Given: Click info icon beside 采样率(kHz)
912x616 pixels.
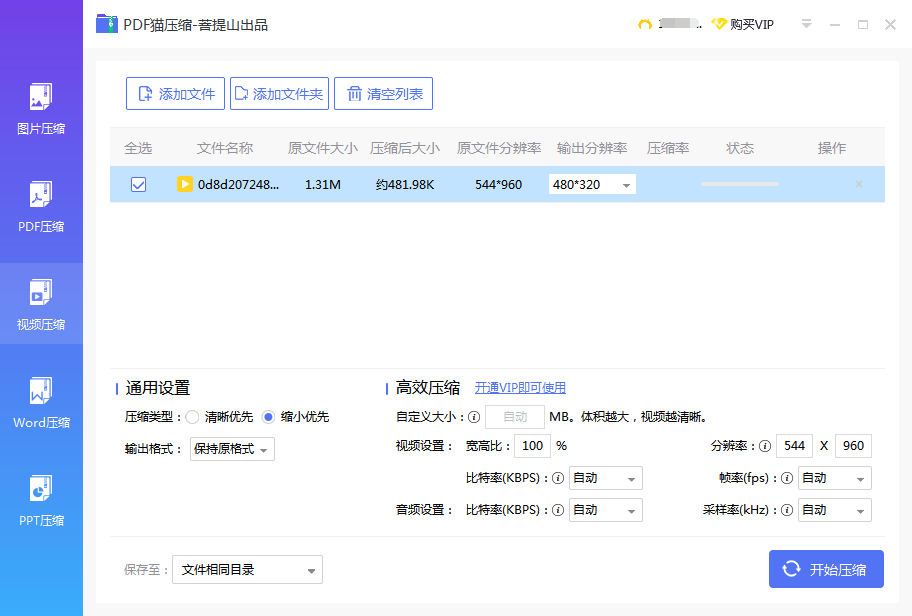Looking at the screenshot, I should tap(787, 510).
